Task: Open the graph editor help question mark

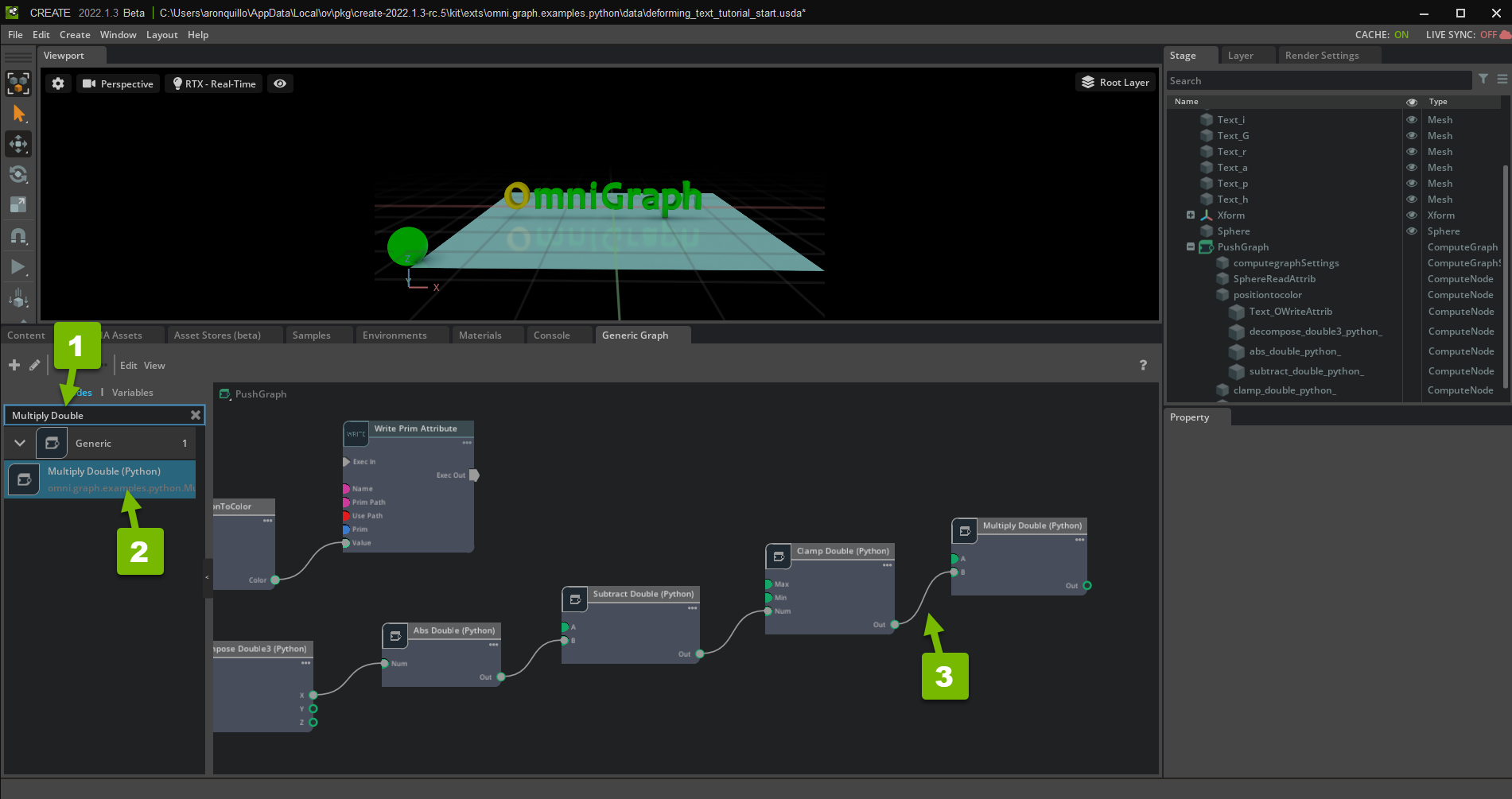Action: tap(1143, 365)
